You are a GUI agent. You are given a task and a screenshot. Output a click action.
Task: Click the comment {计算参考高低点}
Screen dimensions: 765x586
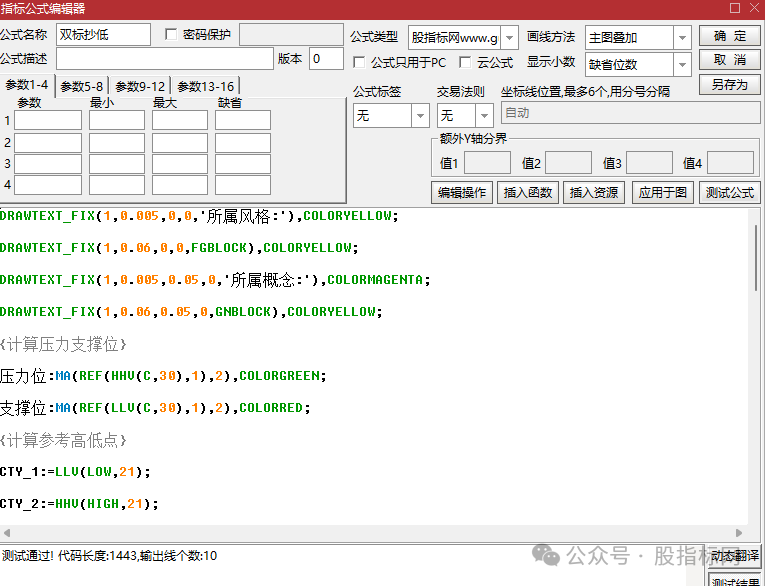click(63, 440)
